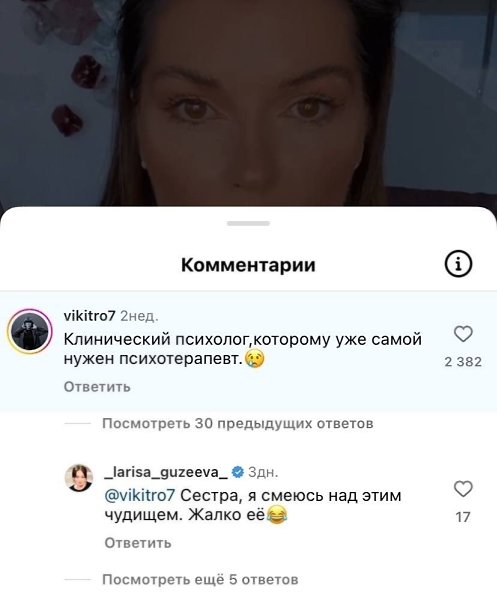497x600 pixels.
Task: Click the Комментарии header title
Action: click(248, 264)
